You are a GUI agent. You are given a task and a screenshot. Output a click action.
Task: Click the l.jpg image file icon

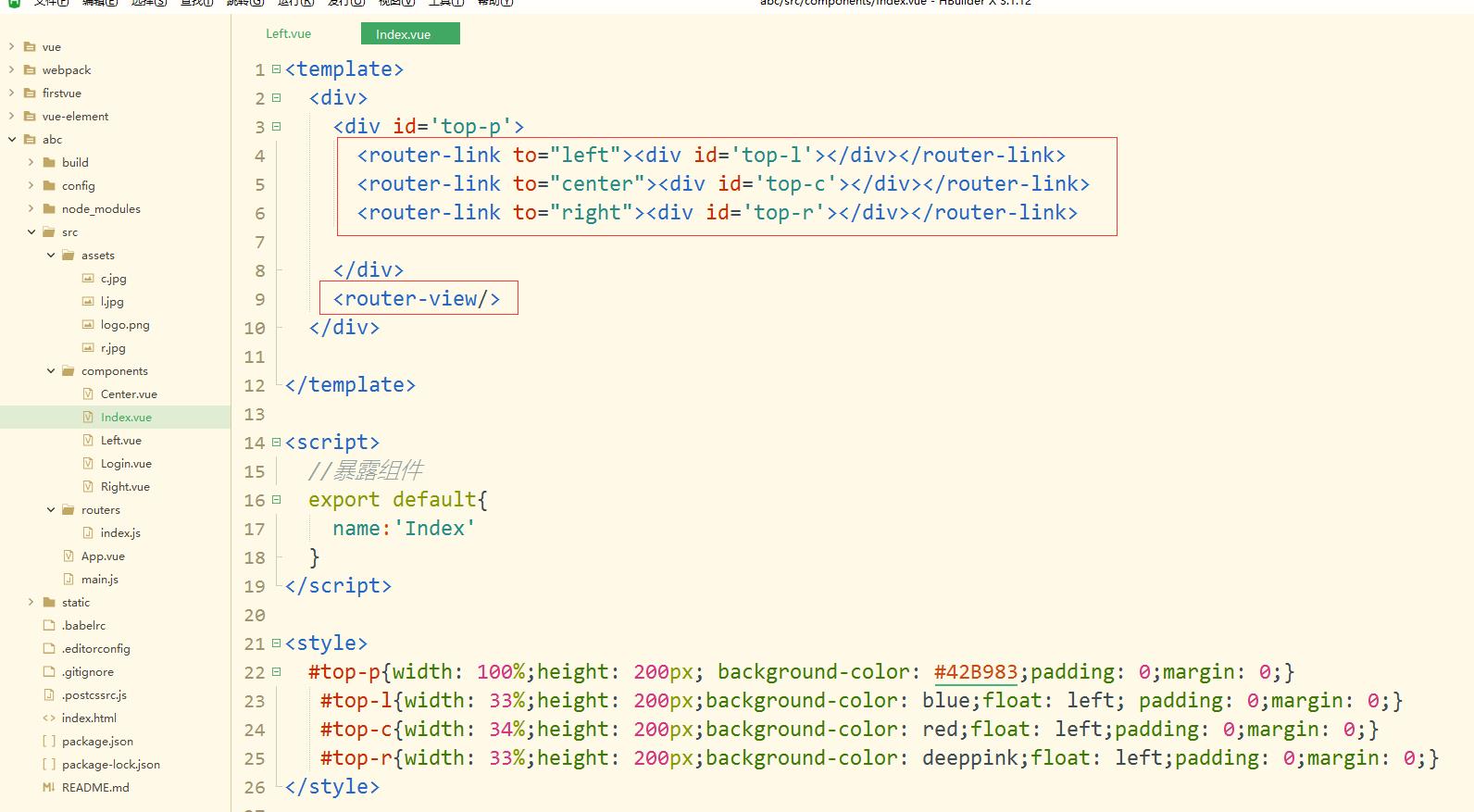tap(88, 301)
